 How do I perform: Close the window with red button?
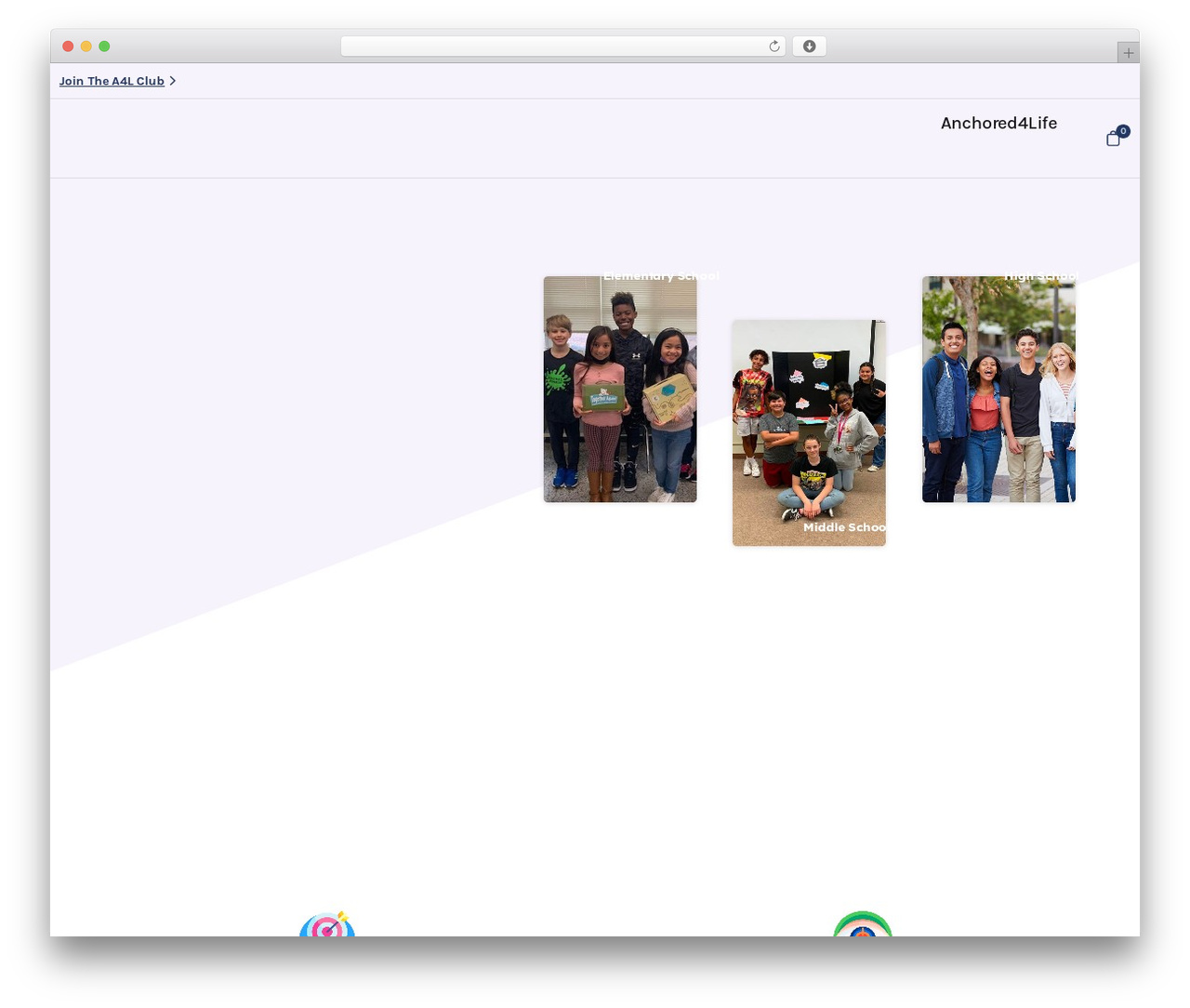pyautogui.click(x=68, y=46)
